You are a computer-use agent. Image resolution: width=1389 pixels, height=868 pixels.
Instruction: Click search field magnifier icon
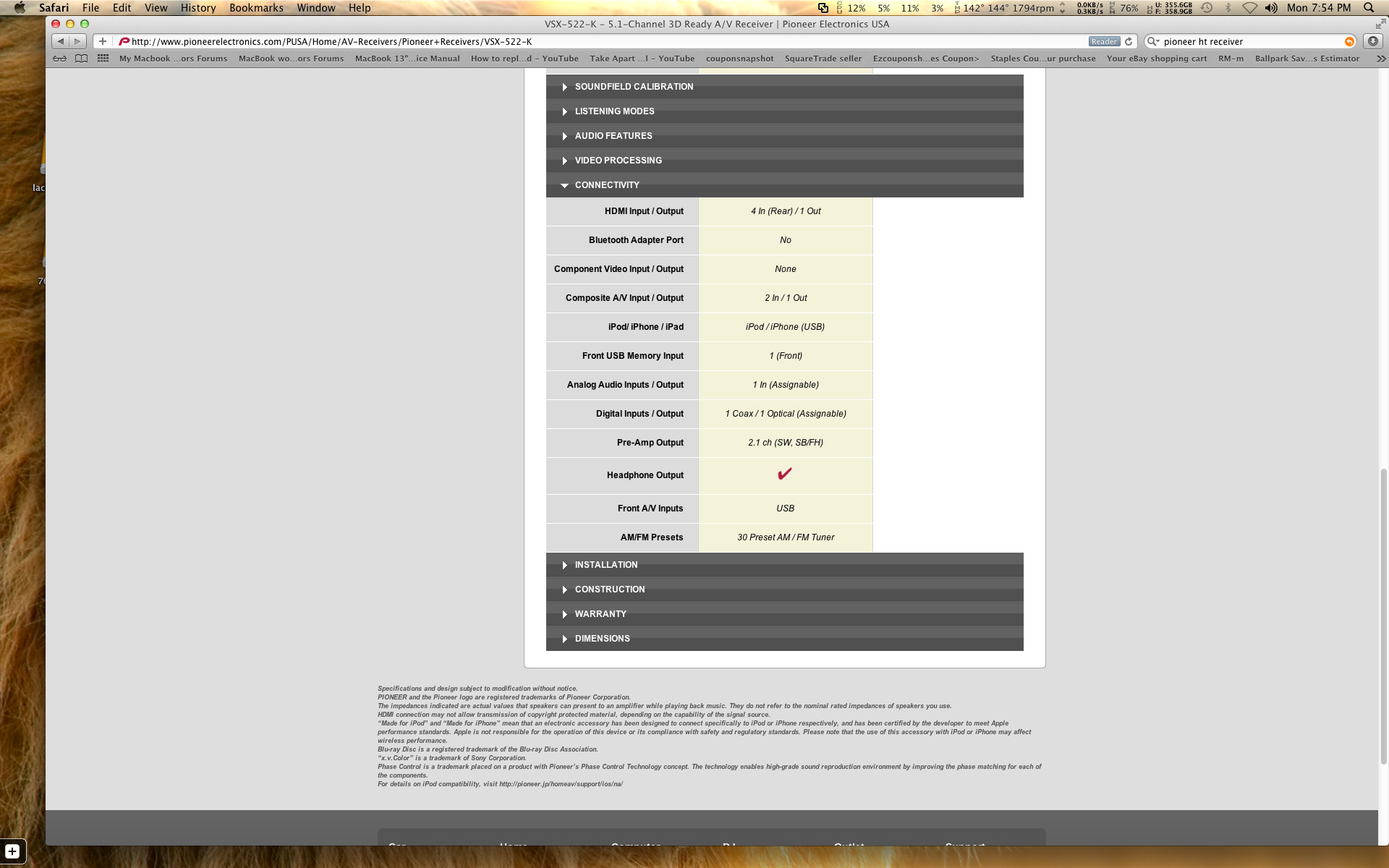pos(1153,41)
